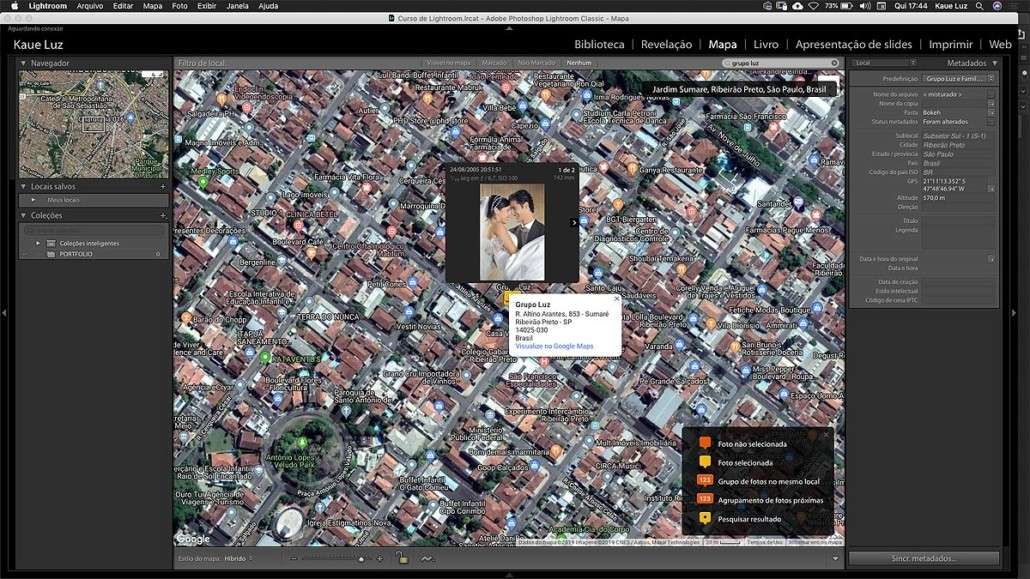The width and height of the screenshot is (1030, 579).
Task: Zoom out the map with minus
Action: (x=294, y=559)
